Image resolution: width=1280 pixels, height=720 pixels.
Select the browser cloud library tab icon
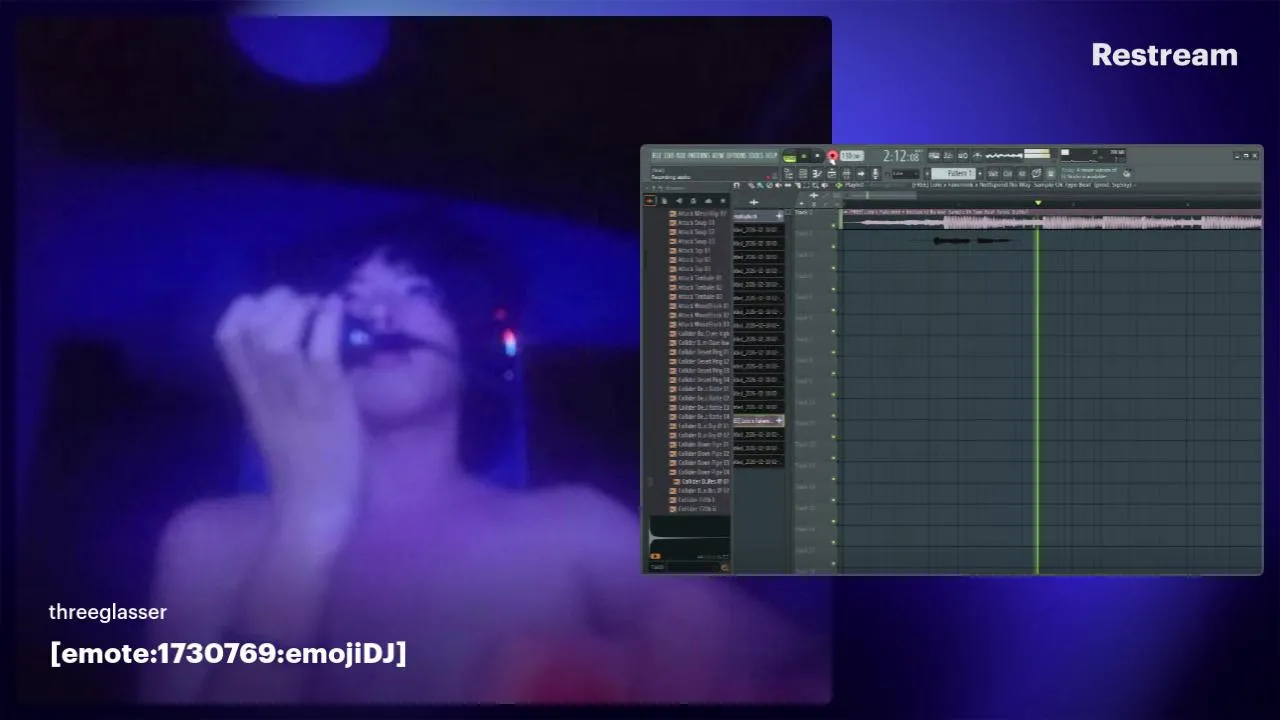click(708, 200)
